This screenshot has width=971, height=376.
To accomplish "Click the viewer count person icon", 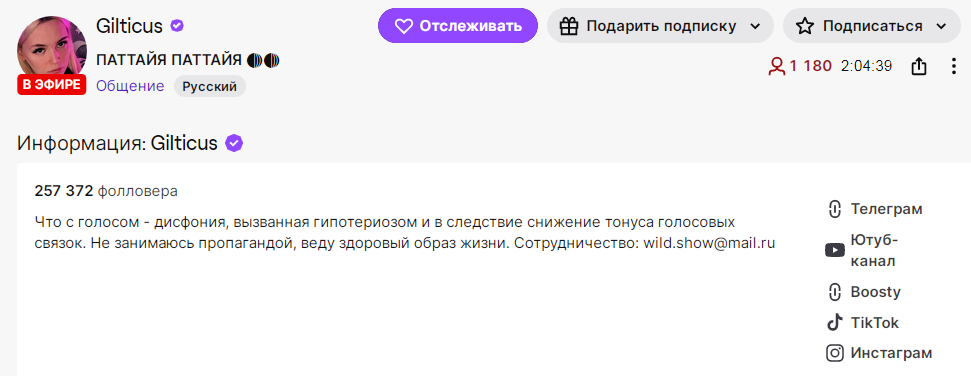I will click(777, 66).
